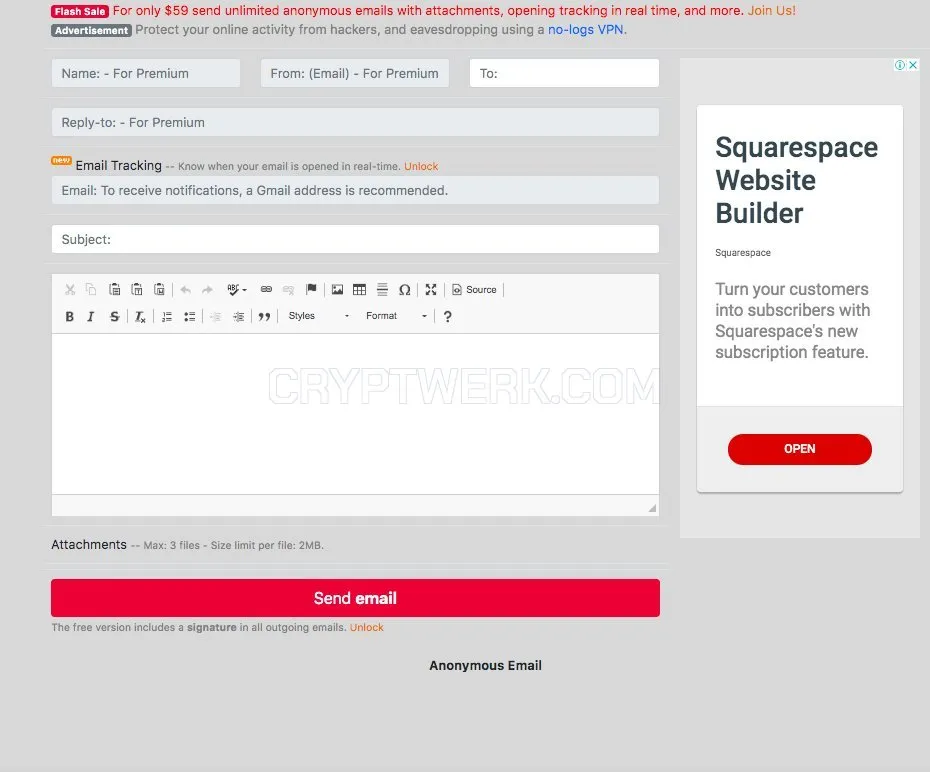The width and height of the screenshot is (930, 772).
Task: Toggle Italic text formatting
Action: pyautogui.click(x=91, y=317)
